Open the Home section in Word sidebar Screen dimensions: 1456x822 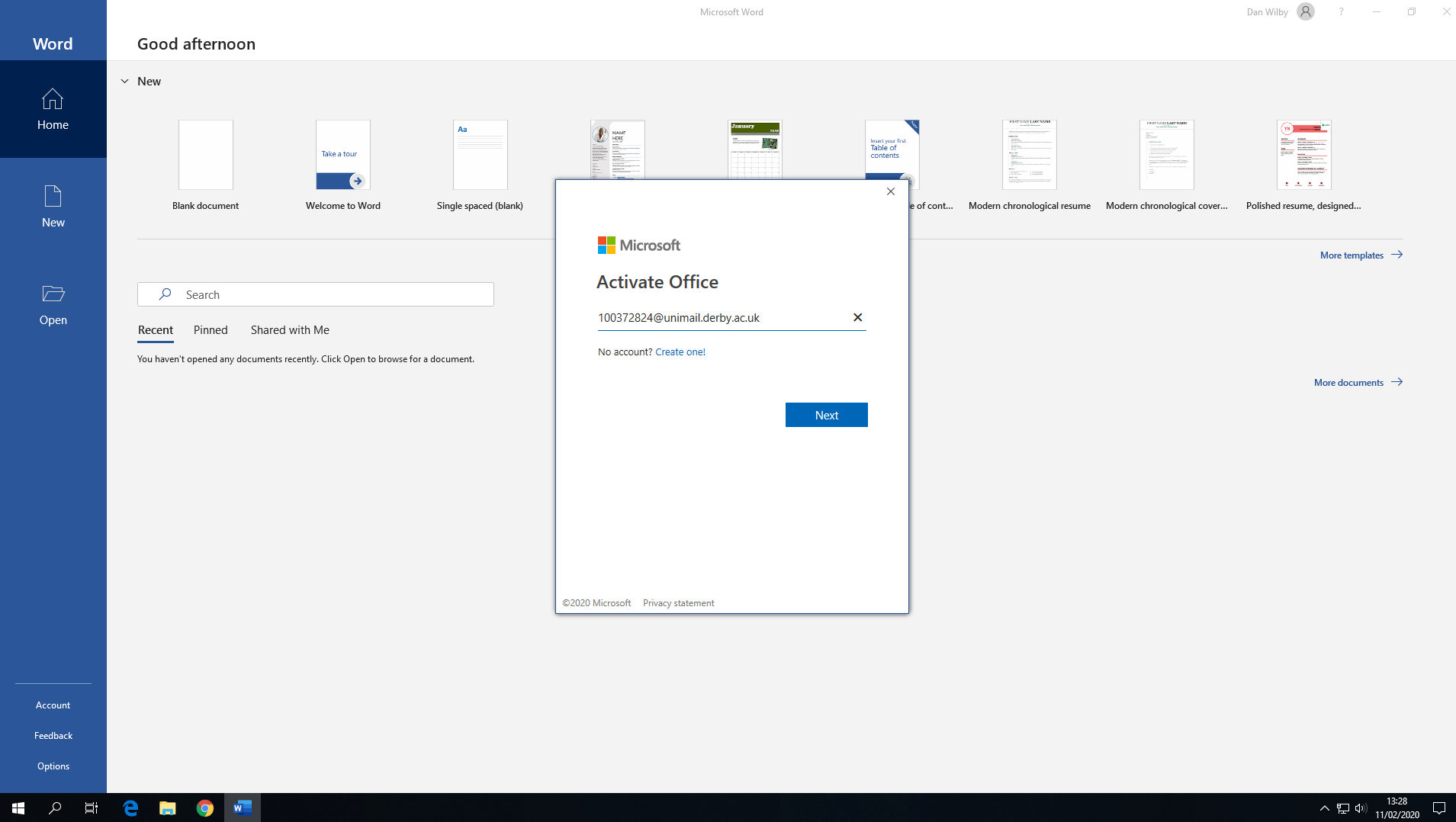[x=53, y=109]
